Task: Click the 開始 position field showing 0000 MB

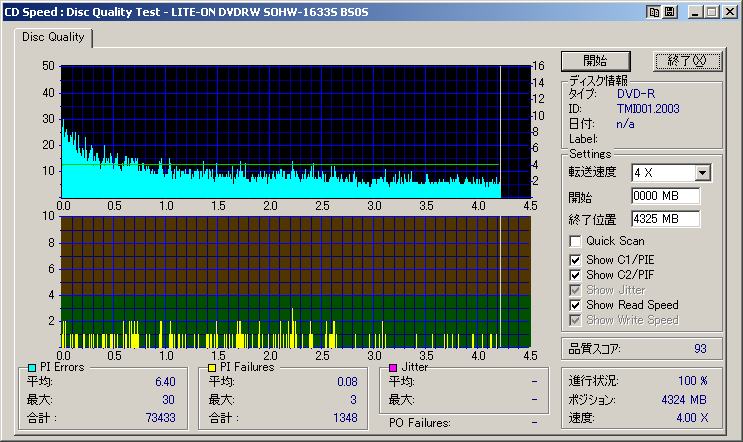Action: (x=665, y=196)
